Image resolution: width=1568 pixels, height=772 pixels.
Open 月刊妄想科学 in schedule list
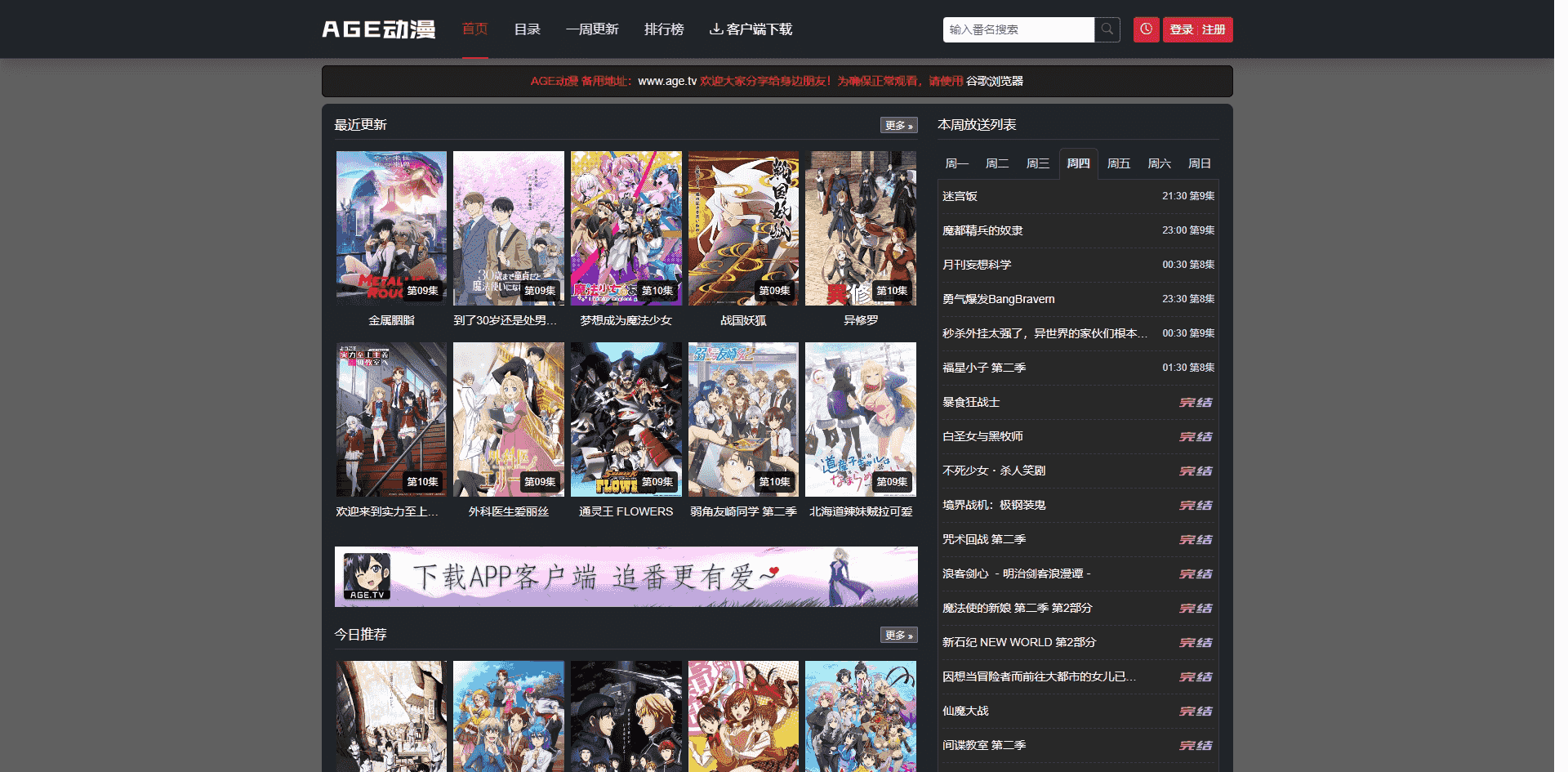977,265
